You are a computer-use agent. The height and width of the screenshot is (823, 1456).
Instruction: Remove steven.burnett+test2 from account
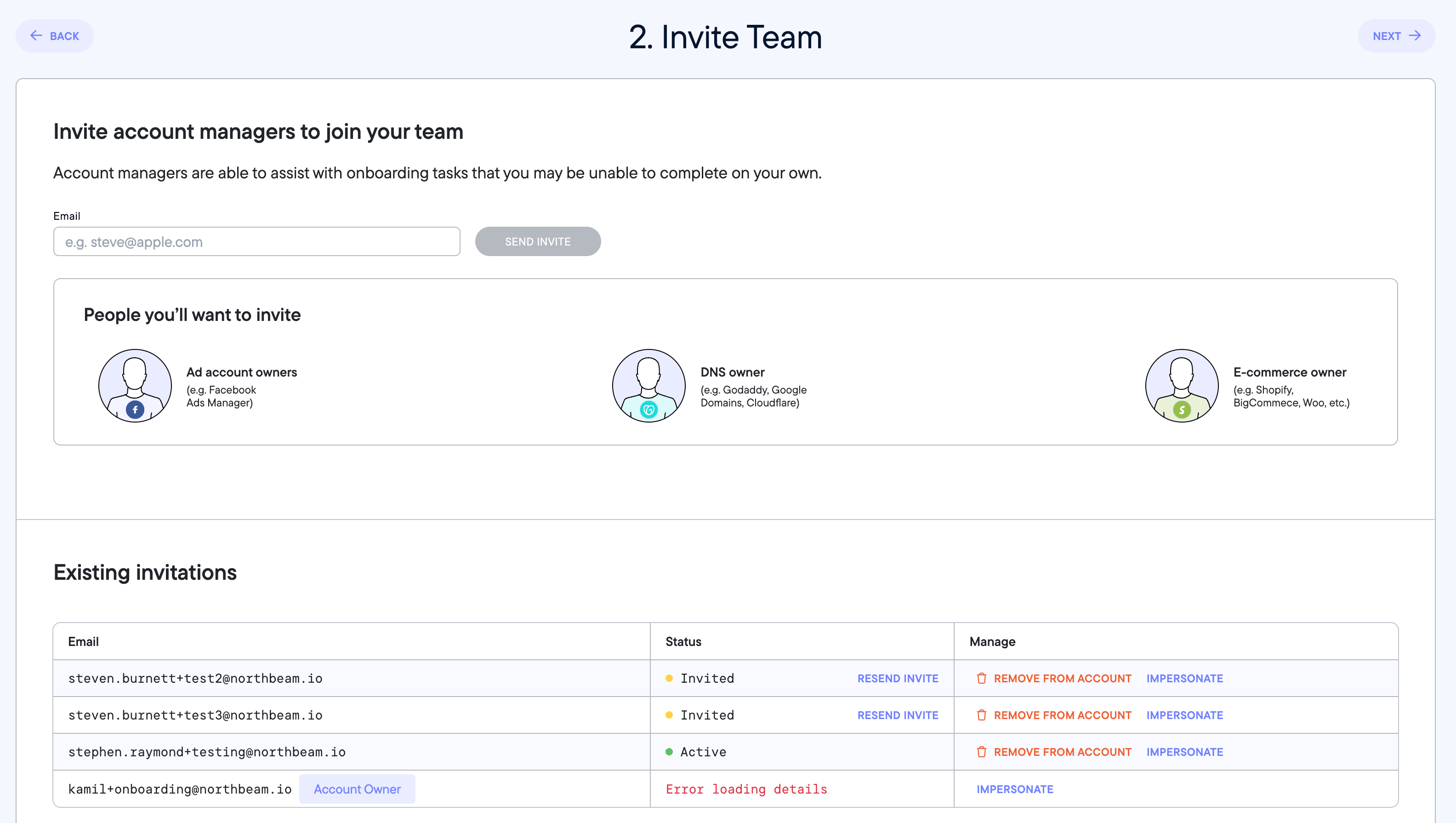pyautogui.click(x=1053, y=678)
